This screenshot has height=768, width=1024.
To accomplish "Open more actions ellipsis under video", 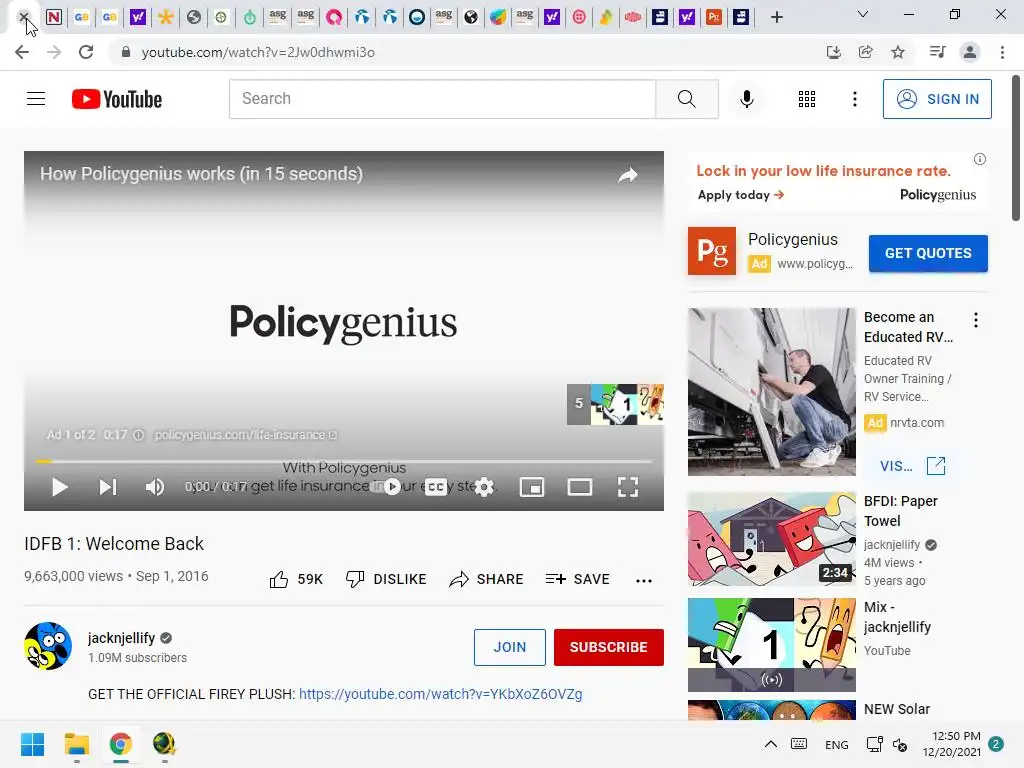I will tap(644, 580).
